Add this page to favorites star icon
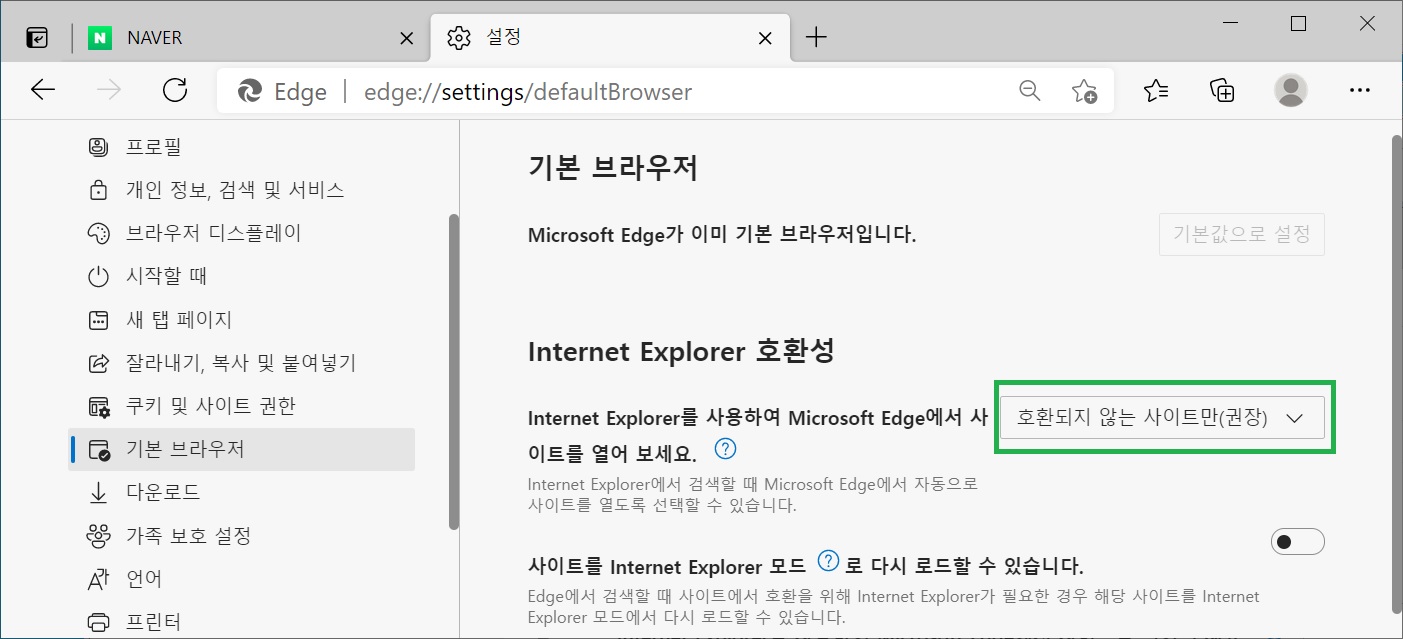This screenshot has height=639, width=1403. coord(1084,91)
